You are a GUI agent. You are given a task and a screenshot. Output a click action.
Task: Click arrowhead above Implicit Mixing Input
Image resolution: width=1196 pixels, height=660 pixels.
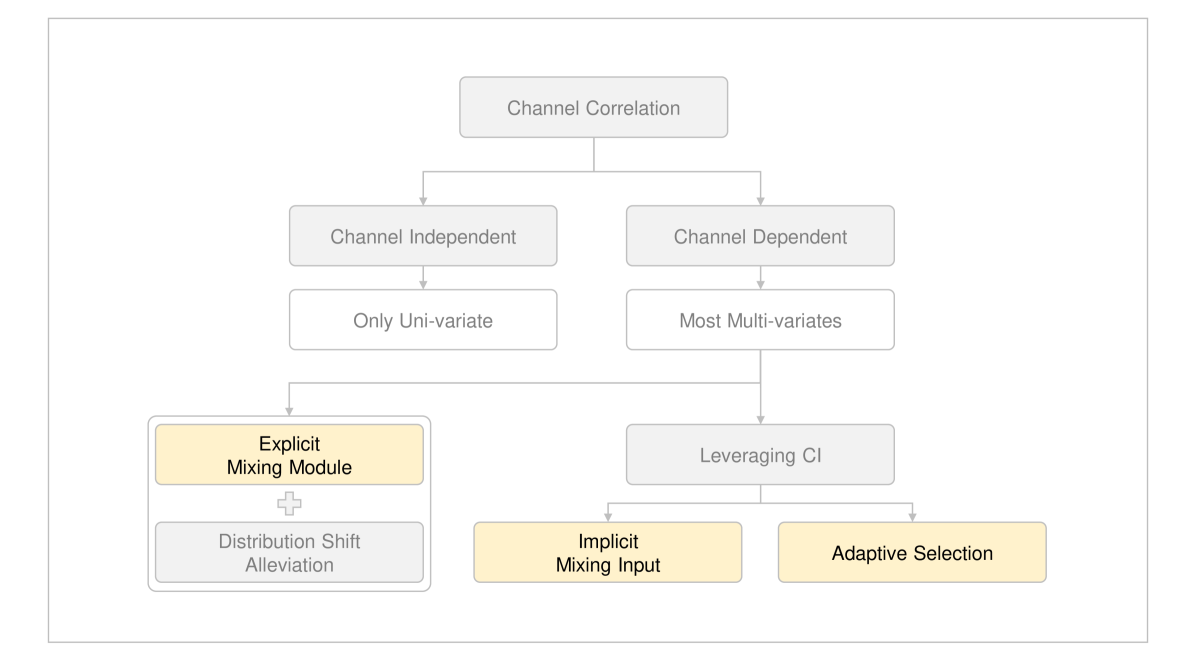click(x=608, y=516)
